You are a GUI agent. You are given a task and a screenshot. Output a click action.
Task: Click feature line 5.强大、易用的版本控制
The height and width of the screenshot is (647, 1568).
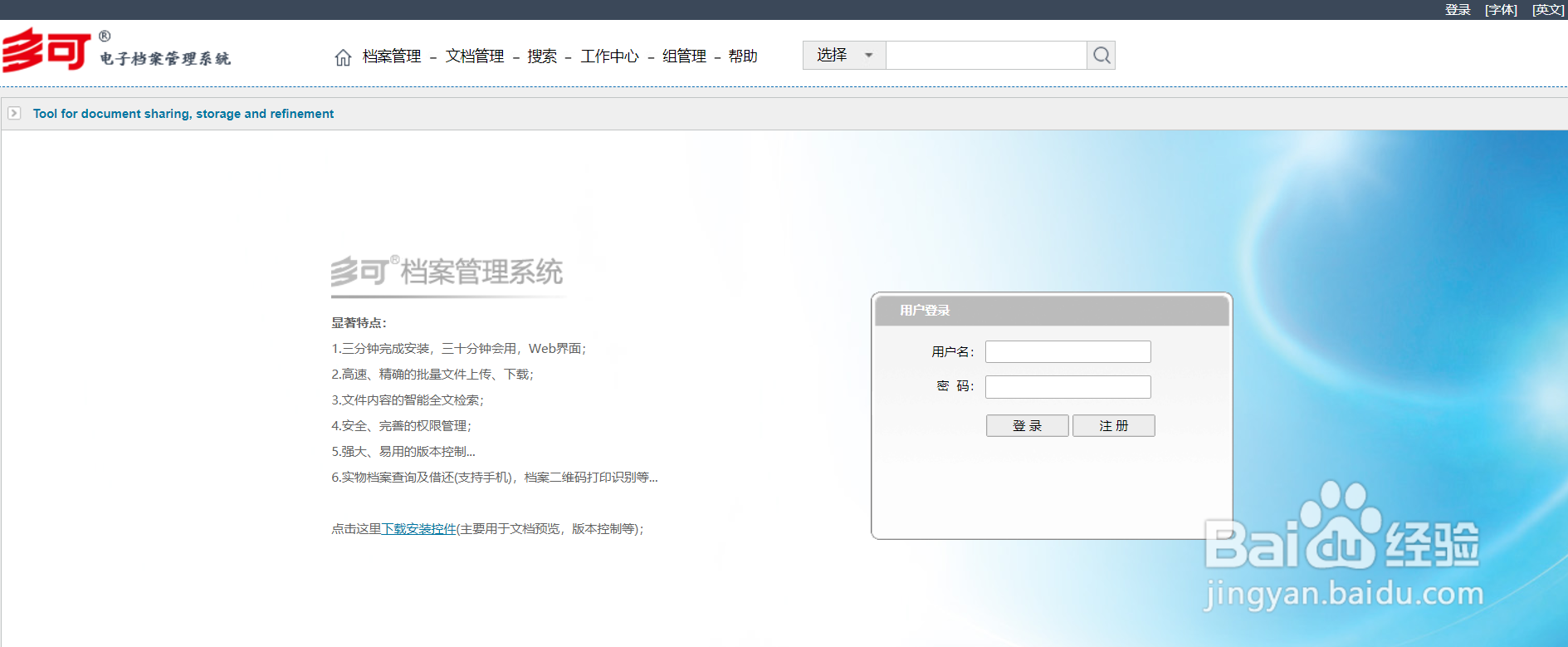pos(403,452)
